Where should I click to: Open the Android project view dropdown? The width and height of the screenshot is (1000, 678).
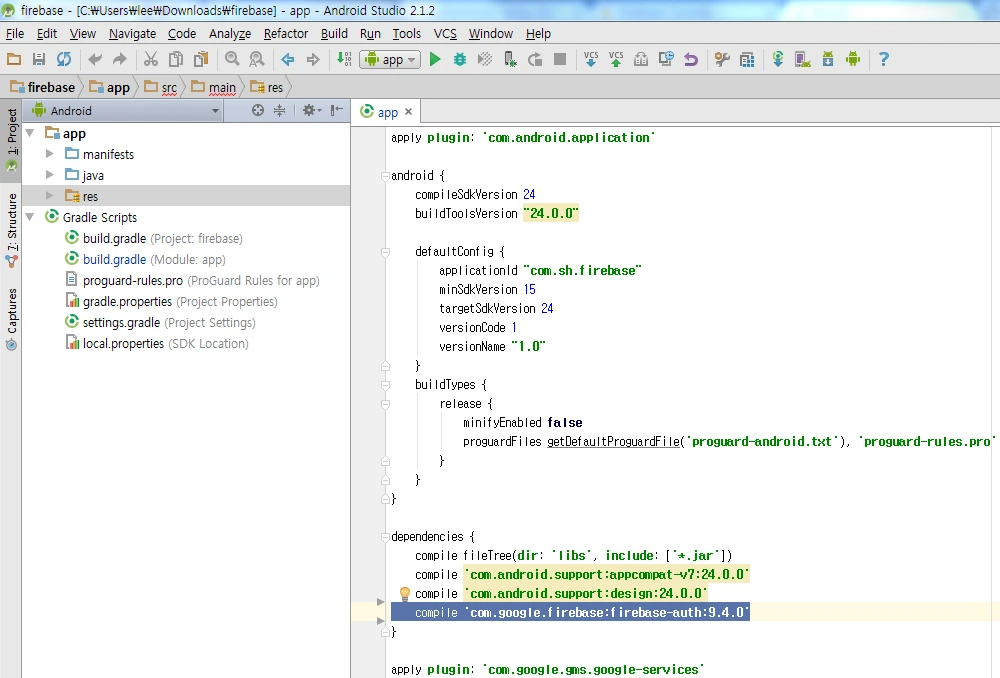[126, 111]
